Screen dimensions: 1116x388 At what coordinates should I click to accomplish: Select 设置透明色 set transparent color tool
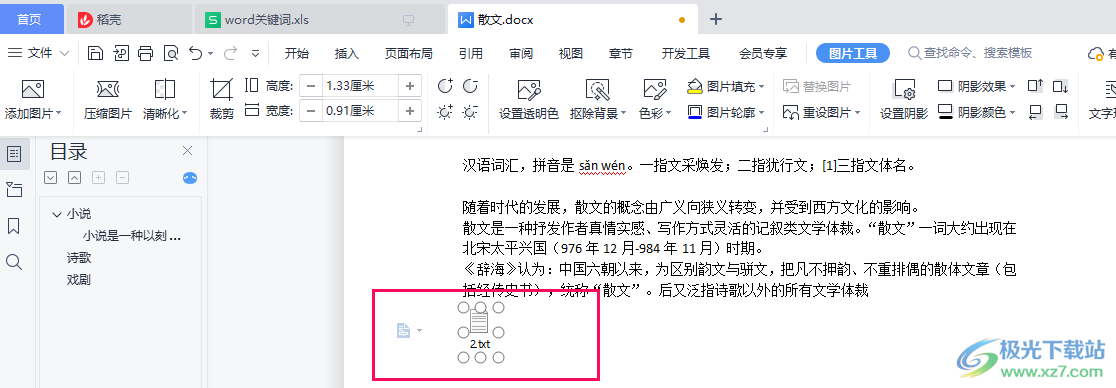click(528, 99)
